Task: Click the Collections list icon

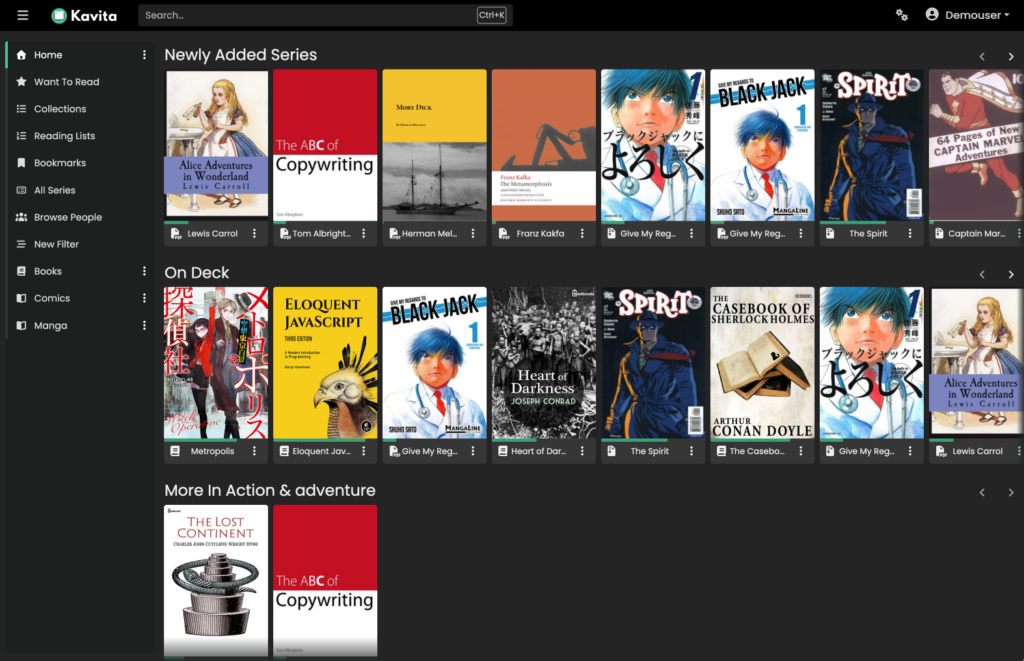Action: point(22,109)
